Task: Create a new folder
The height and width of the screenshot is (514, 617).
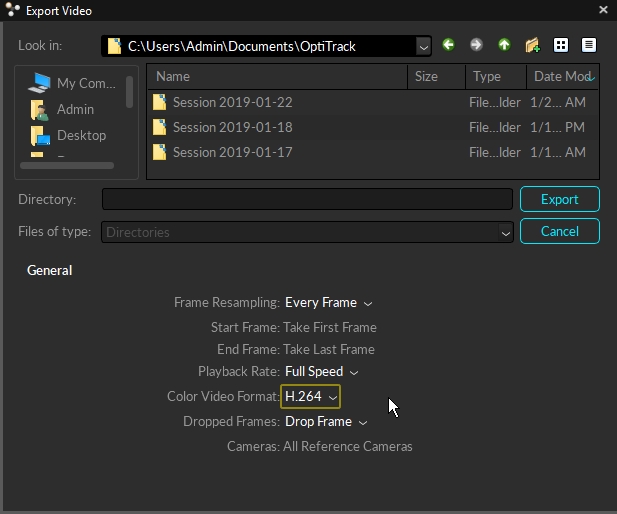Action: [532, 46]
